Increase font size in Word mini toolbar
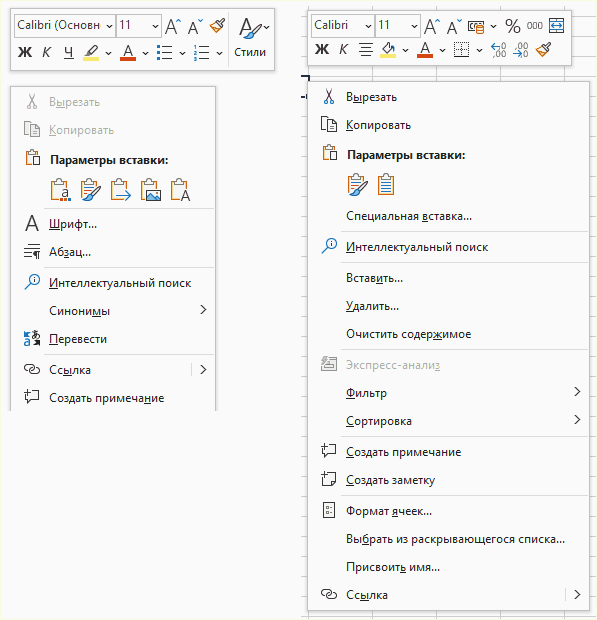 [173, 26]
